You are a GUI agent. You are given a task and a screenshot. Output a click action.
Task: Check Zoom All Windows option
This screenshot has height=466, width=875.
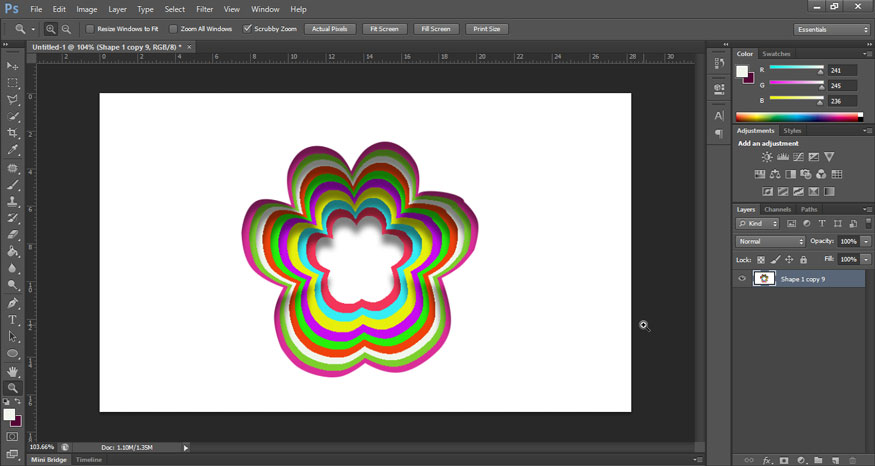[174, 29]
